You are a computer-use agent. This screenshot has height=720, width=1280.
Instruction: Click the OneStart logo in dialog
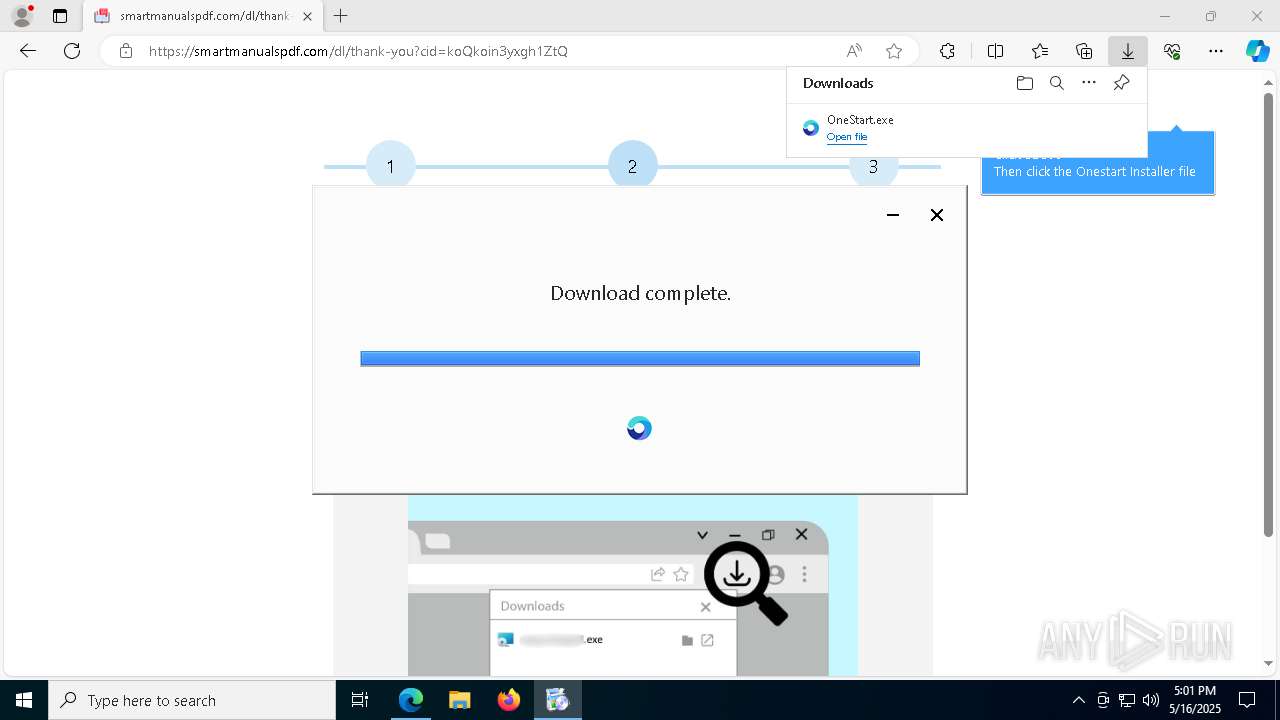(x=639, y=428)
